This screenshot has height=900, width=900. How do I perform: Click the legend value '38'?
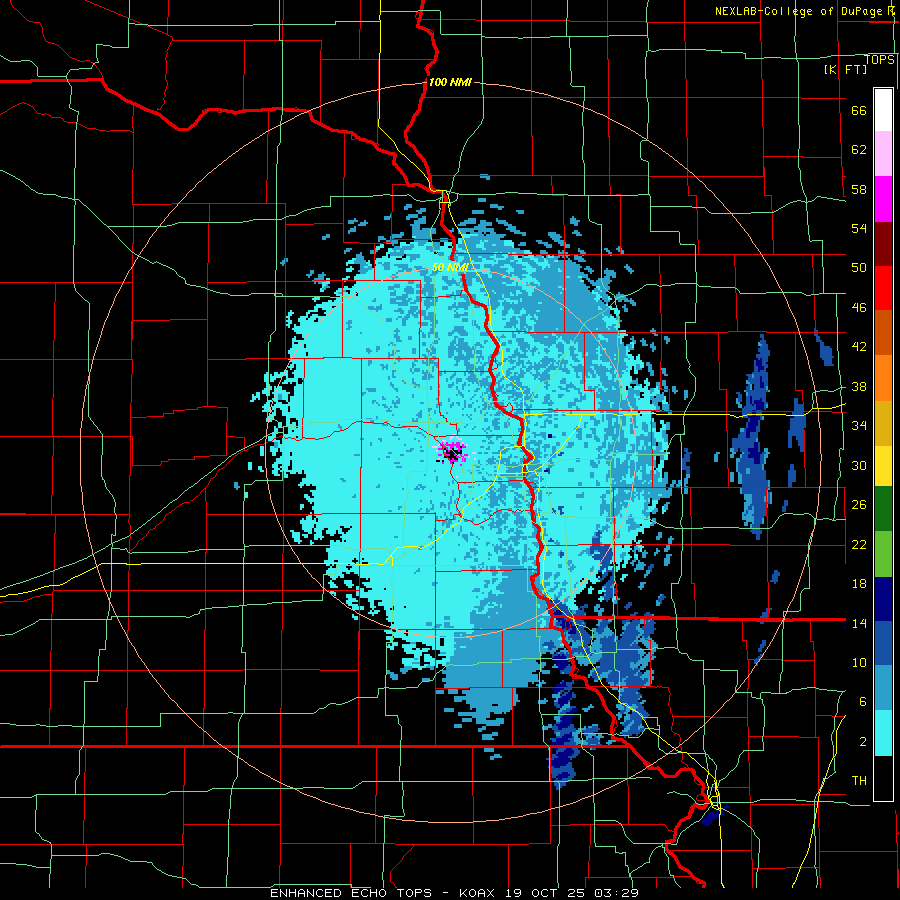pos(859,386)
